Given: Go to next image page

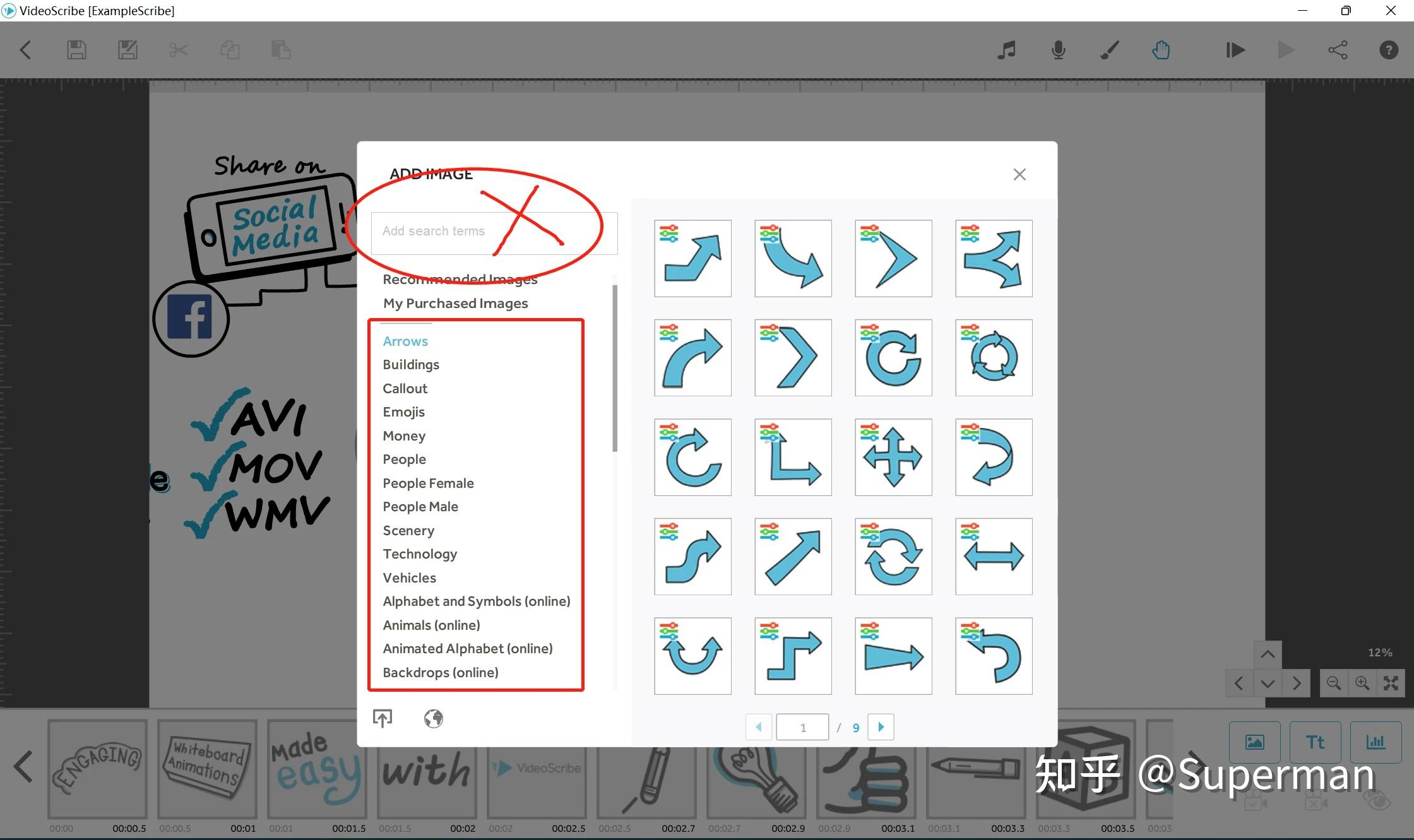Looking at the screenshot, I should (x=881, y=727).
